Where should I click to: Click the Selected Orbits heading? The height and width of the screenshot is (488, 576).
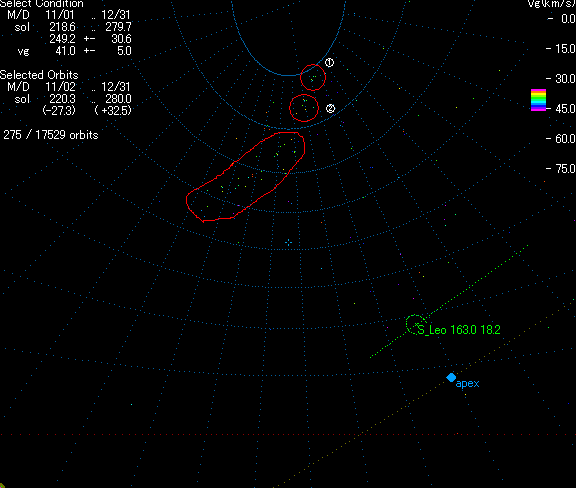(39, 75)
